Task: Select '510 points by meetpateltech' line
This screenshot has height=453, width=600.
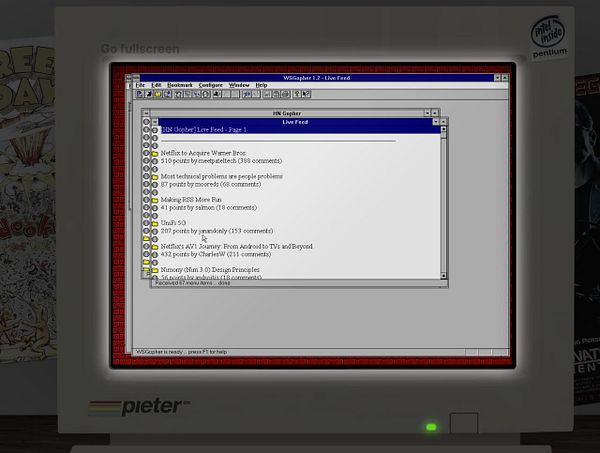Action: 221,161
